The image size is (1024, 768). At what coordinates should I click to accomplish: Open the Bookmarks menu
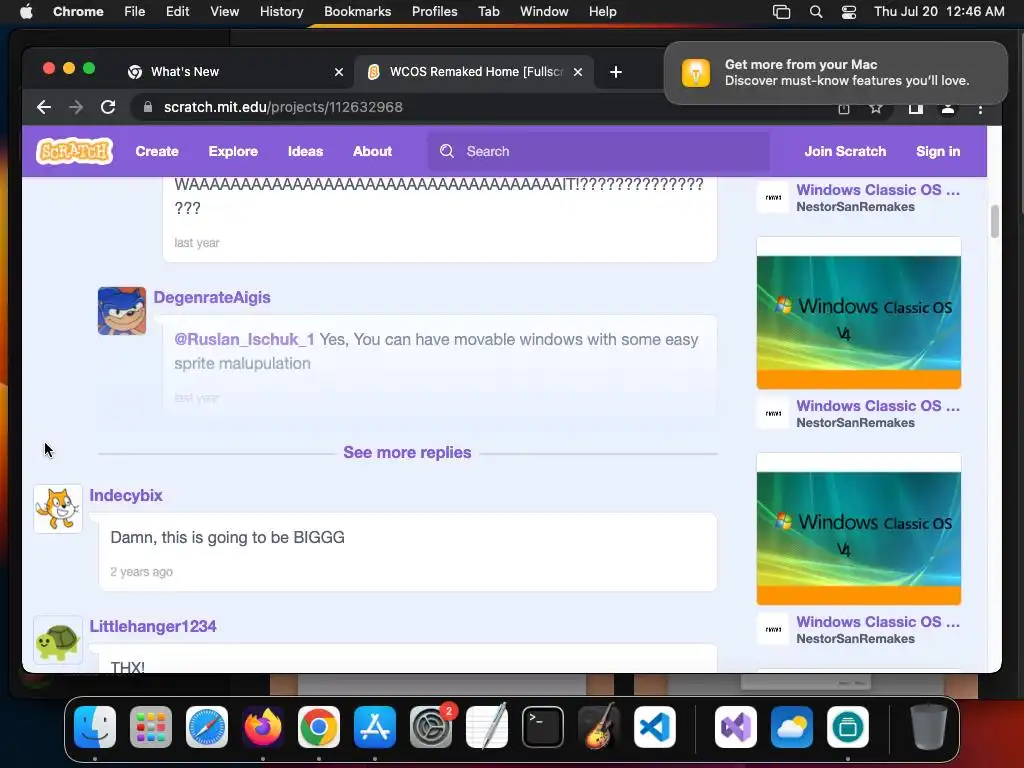click(358, 12)
